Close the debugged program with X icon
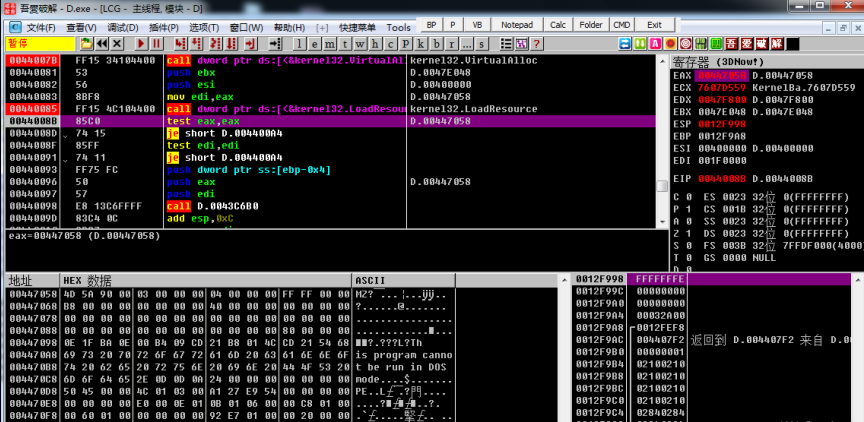Screen dimensions: 864x422 point(117,44)
